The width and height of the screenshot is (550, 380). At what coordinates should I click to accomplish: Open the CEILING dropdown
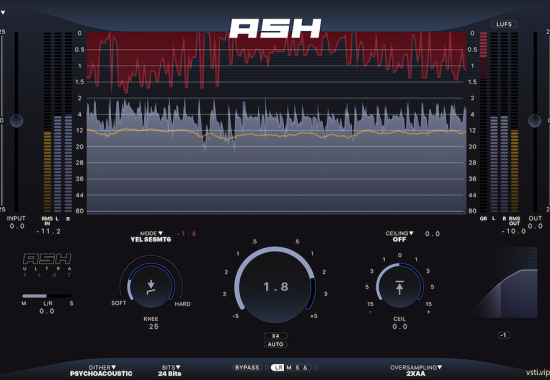pyautogui.click(x=399, y=236)
